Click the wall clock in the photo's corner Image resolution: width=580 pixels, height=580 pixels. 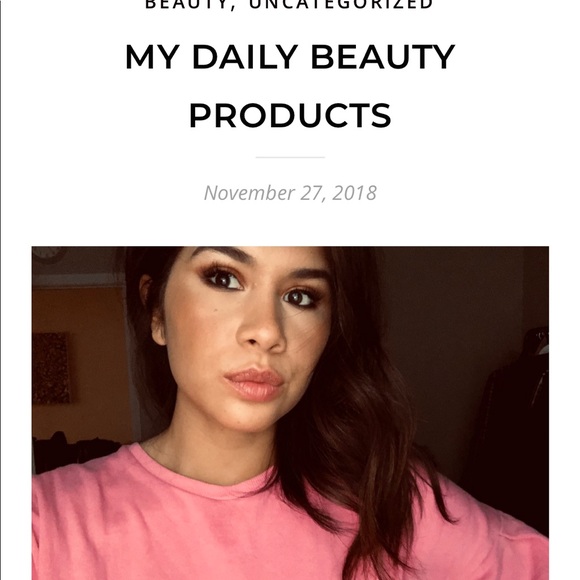(49, 254)
